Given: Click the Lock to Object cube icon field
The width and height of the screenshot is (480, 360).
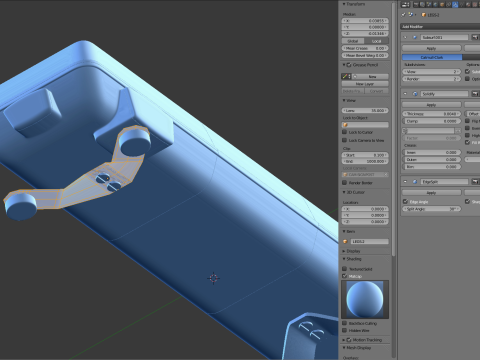Looking at the screenshot, I should [365, 125].
